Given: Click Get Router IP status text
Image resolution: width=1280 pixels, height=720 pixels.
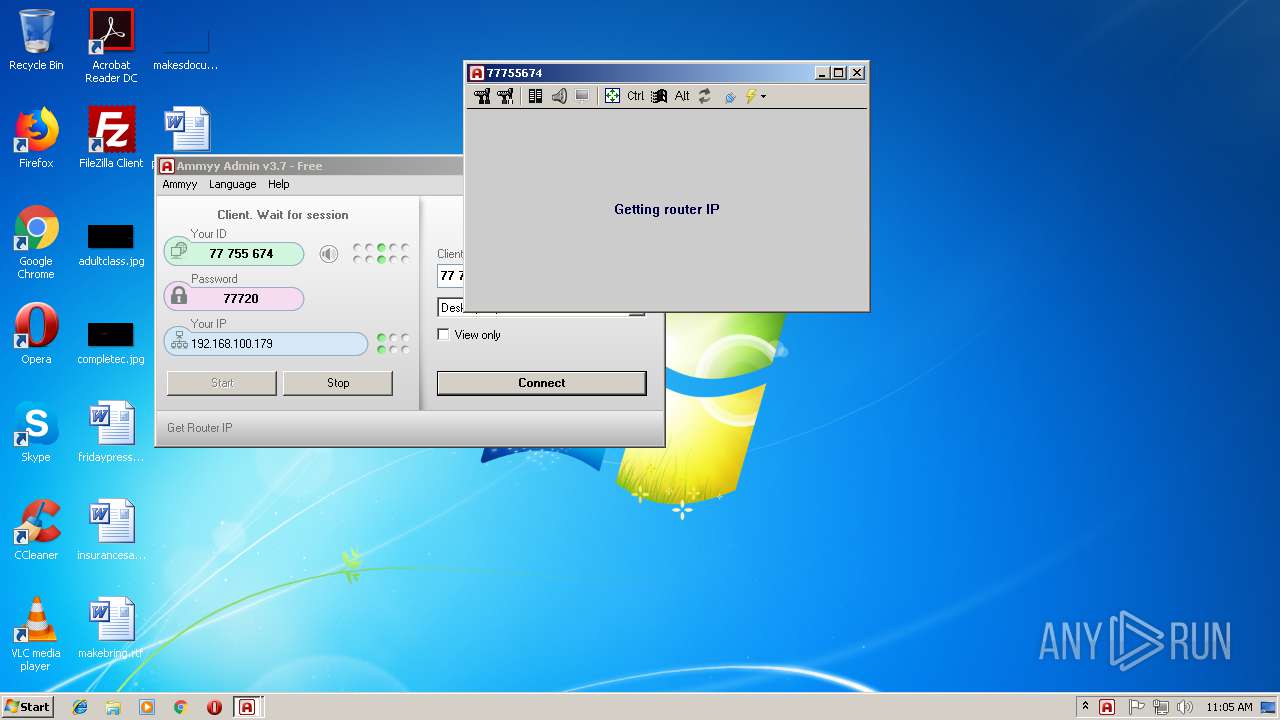Looking at the screenshot, I should (200, 428).
